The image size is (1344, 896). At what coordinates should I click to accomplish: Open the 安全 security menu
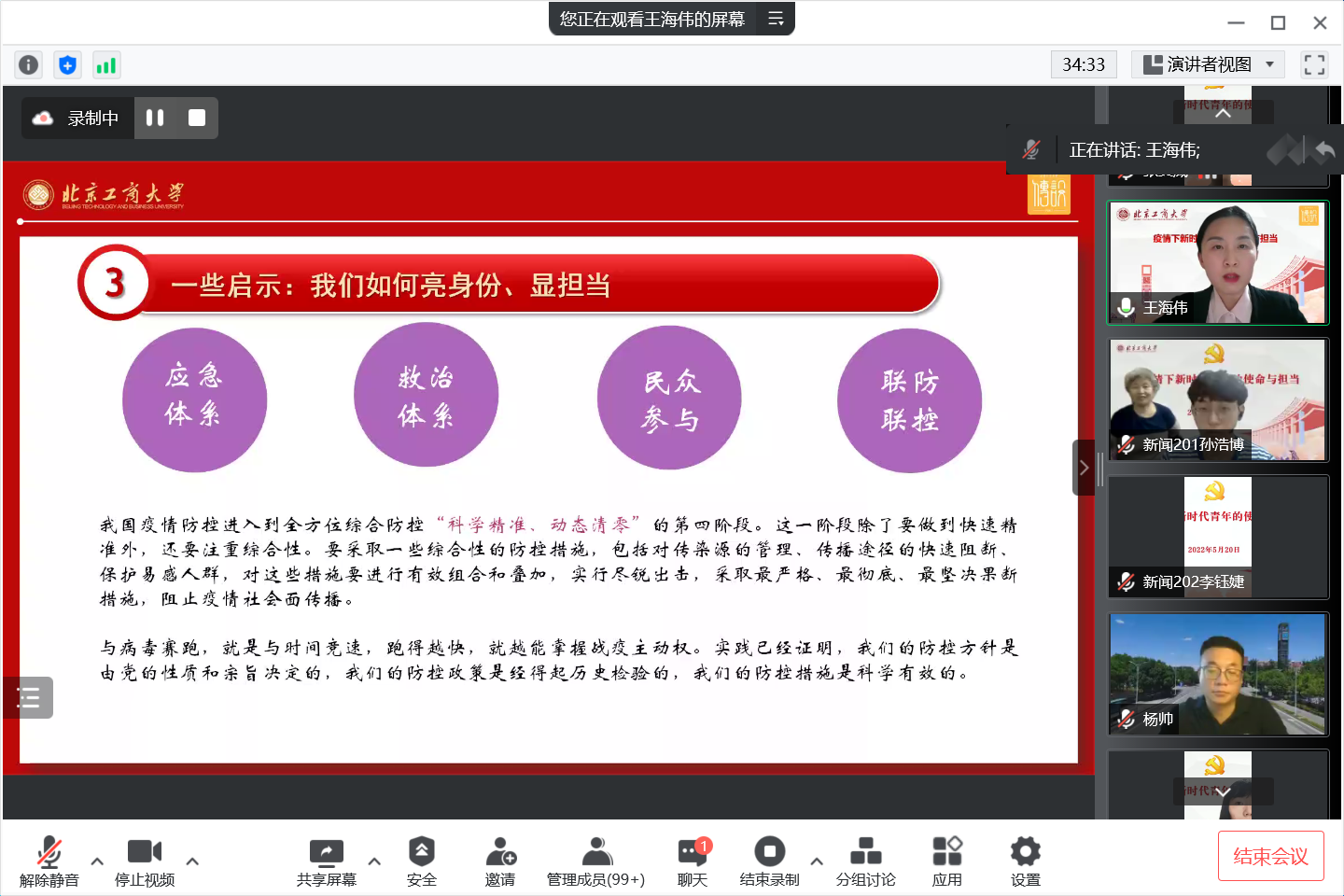point(421,861)
